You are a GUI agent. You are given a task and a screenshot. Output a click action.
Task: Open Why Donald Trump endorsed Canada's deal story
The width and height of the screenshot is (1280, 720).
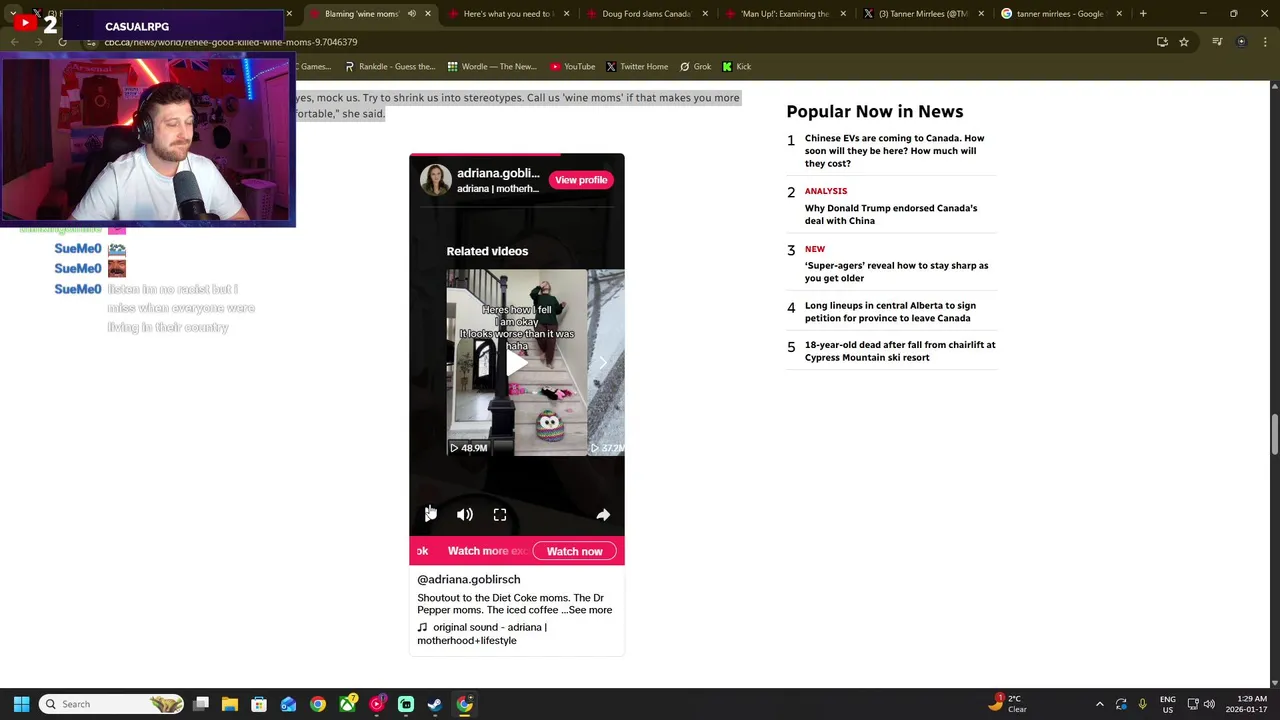click(891, 214)
